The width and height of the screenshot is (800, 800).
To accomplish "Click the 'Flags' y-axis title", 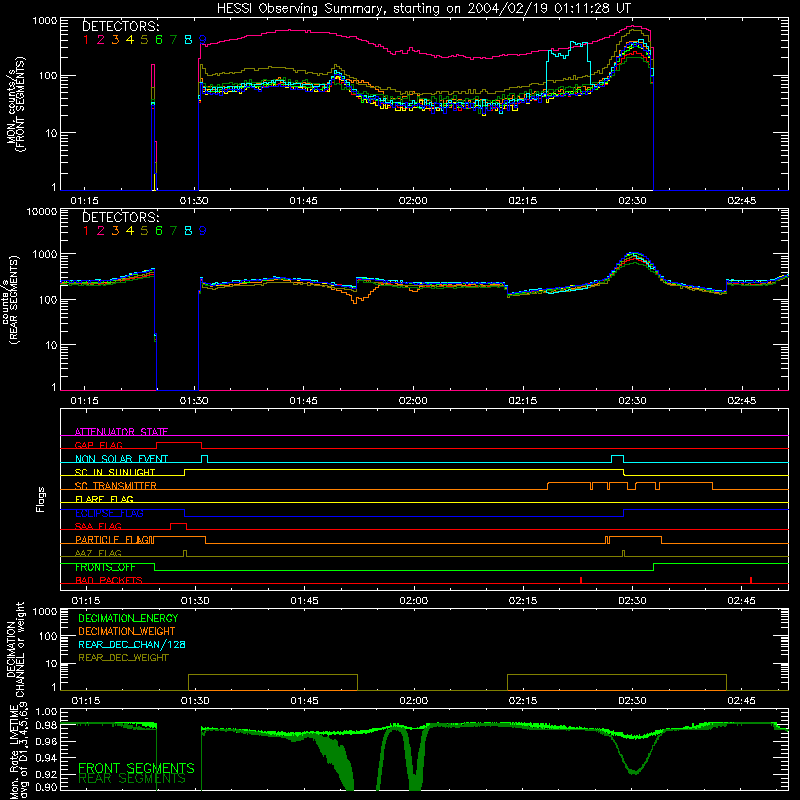I will pyautogui.click(x=41, y=499).
